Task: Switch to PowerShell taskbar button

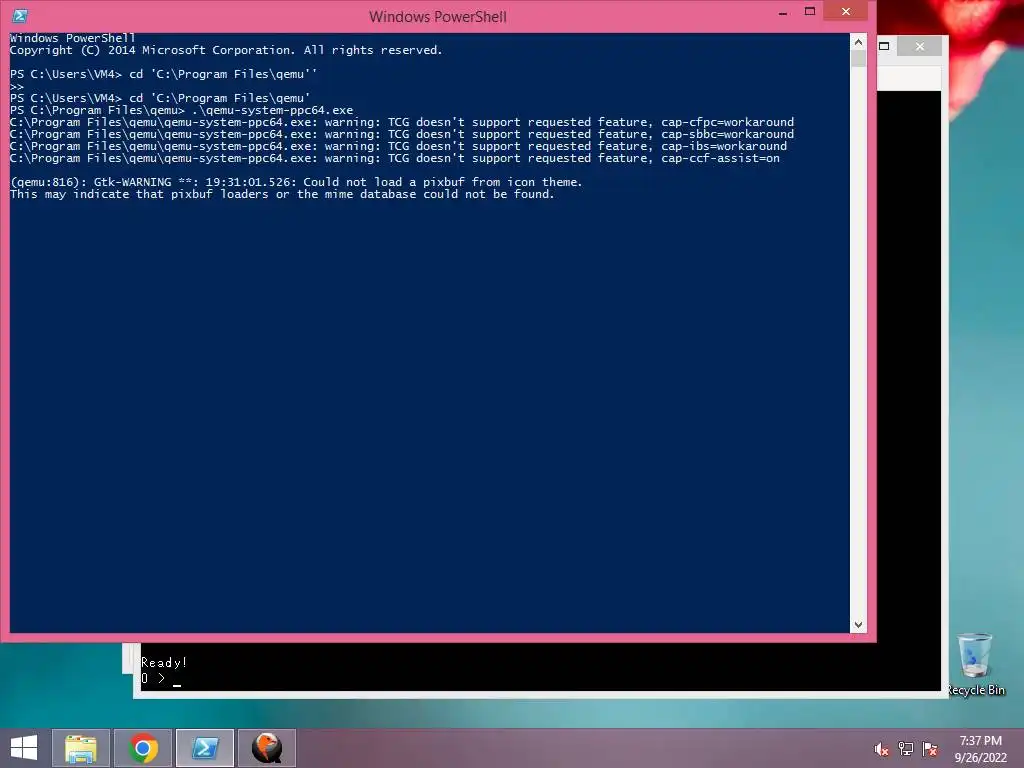Action: click(205, 748)
